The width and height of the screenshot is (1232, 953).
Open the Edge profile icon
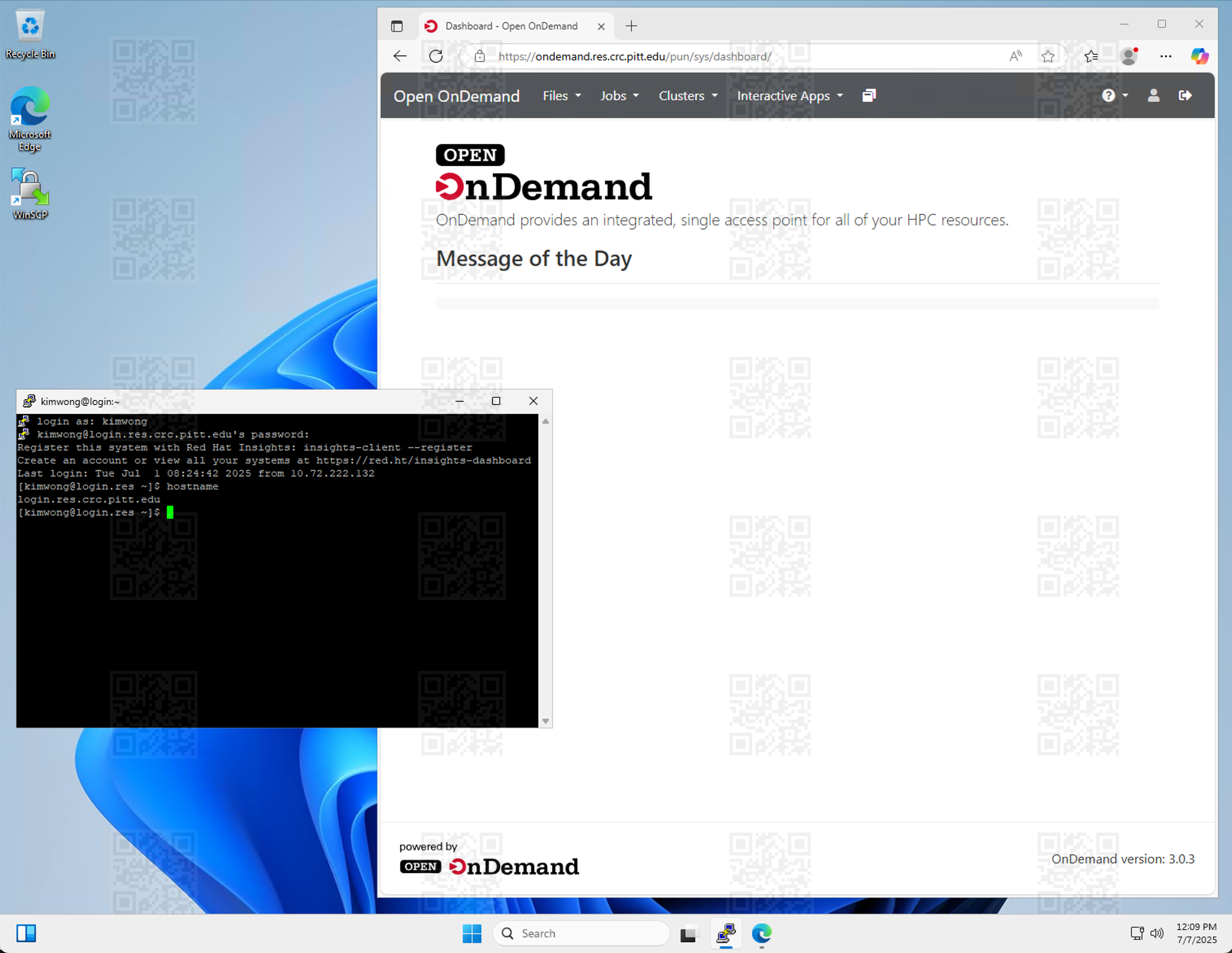(1129, 56)
